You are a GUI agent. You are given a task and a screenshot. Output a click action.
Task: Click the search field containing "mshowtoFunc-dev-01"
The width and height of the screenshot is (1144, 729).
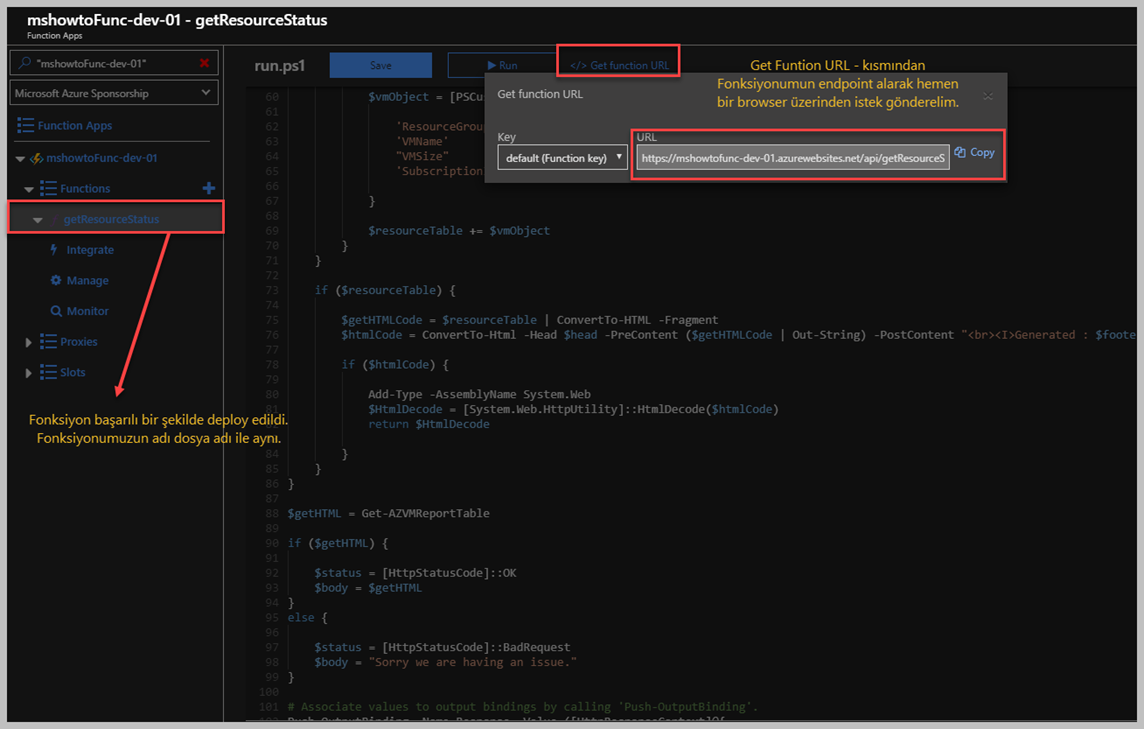click(x=114, y=63)
